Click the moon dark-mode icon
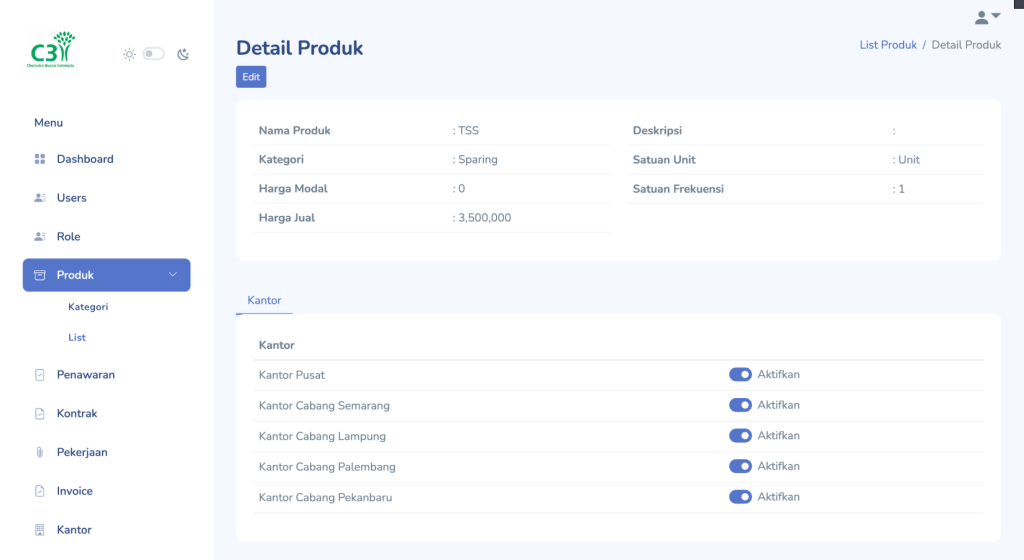This screenshot has width=1024, height=560. pos(183,54)
